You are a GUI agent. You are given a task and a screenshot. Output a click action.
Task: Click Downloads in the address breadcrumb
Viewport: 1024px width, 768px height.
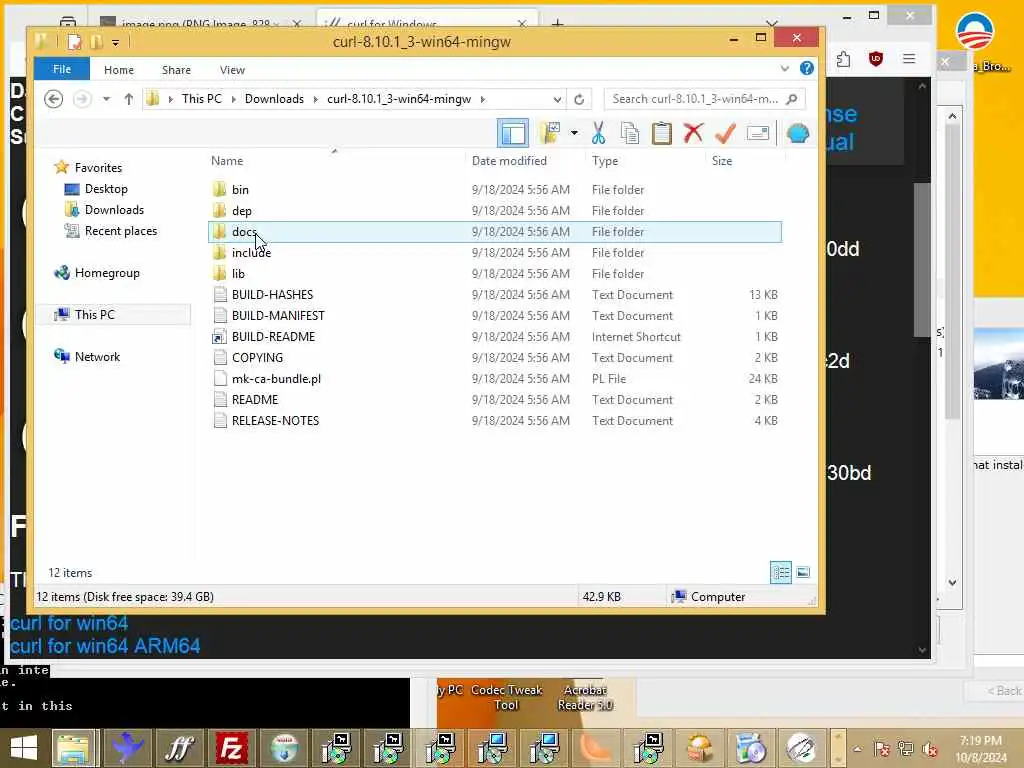click(x=274, y=99)
